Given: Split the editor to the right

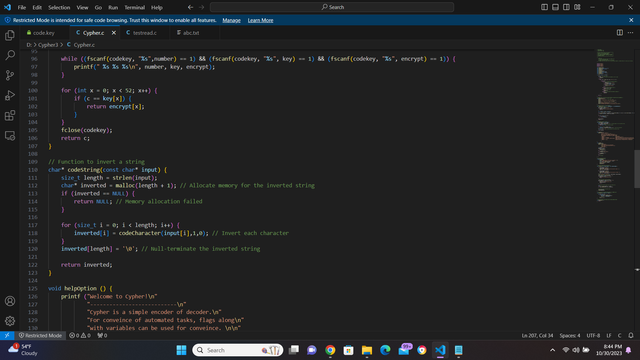Looking at the screenshot, I should tap(620, 33).
